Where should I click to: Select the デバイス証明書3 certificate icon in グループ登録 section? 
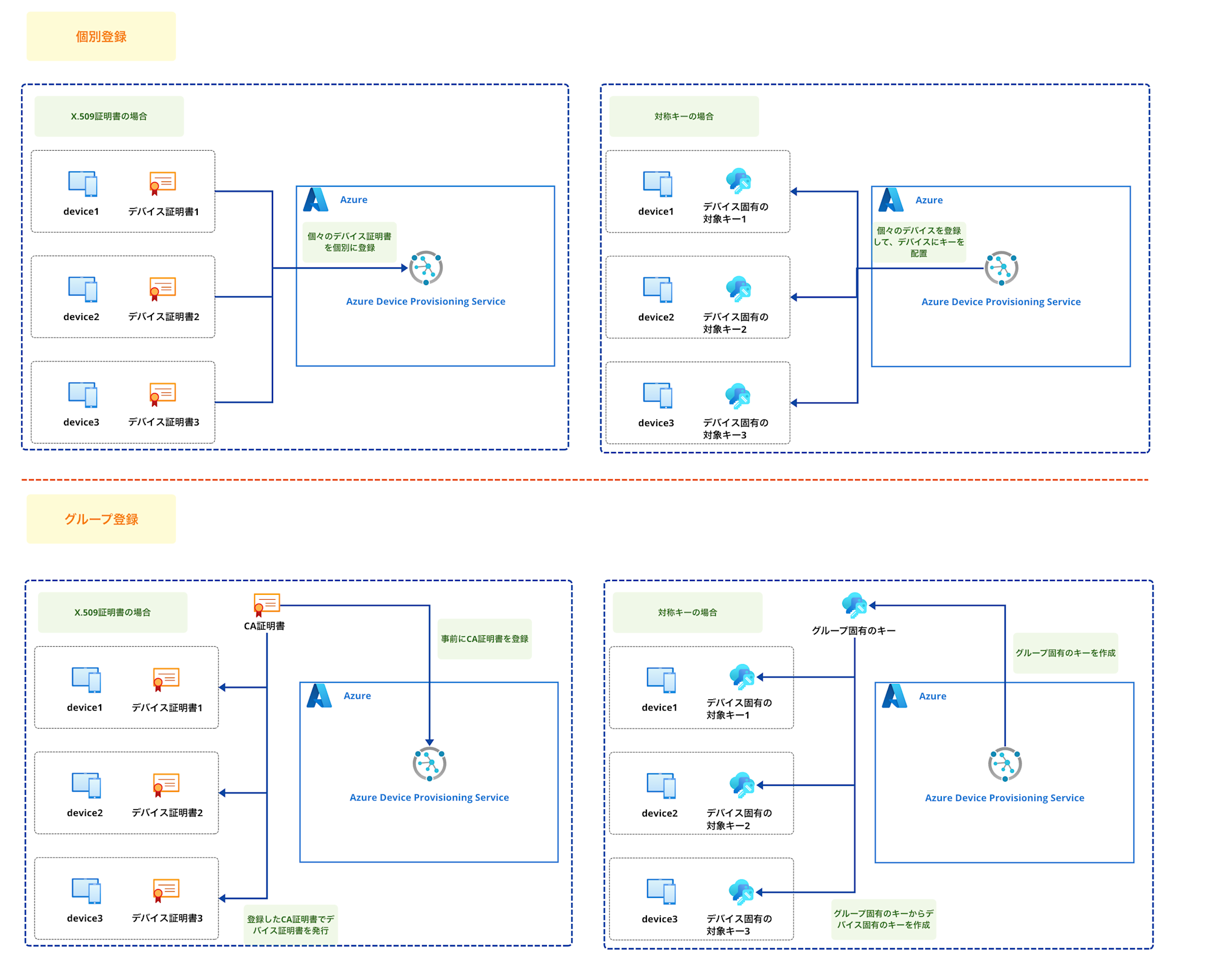click(166, 891)
